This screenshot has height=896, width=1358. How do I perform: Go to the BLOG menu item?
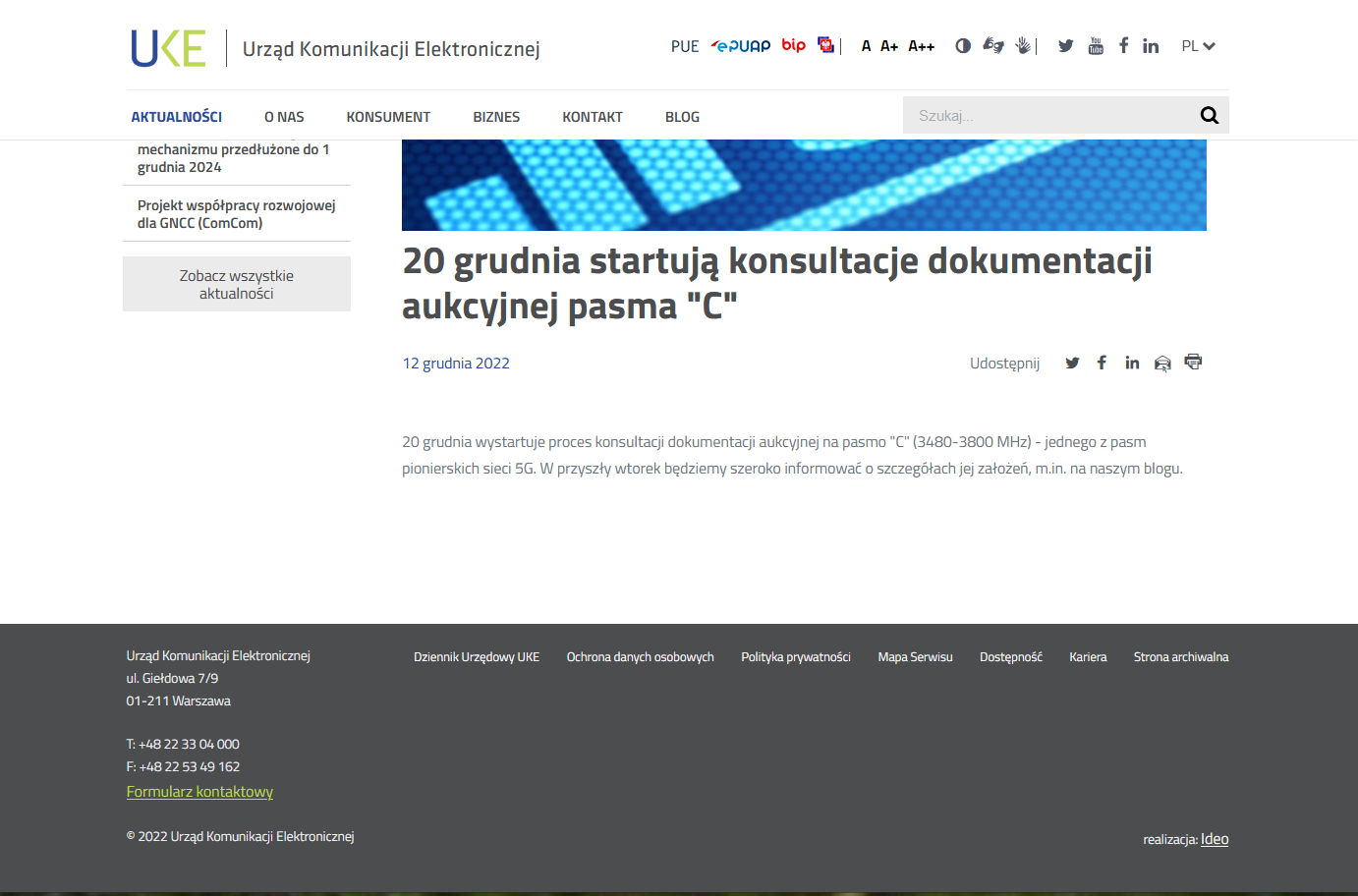(682, 117)
